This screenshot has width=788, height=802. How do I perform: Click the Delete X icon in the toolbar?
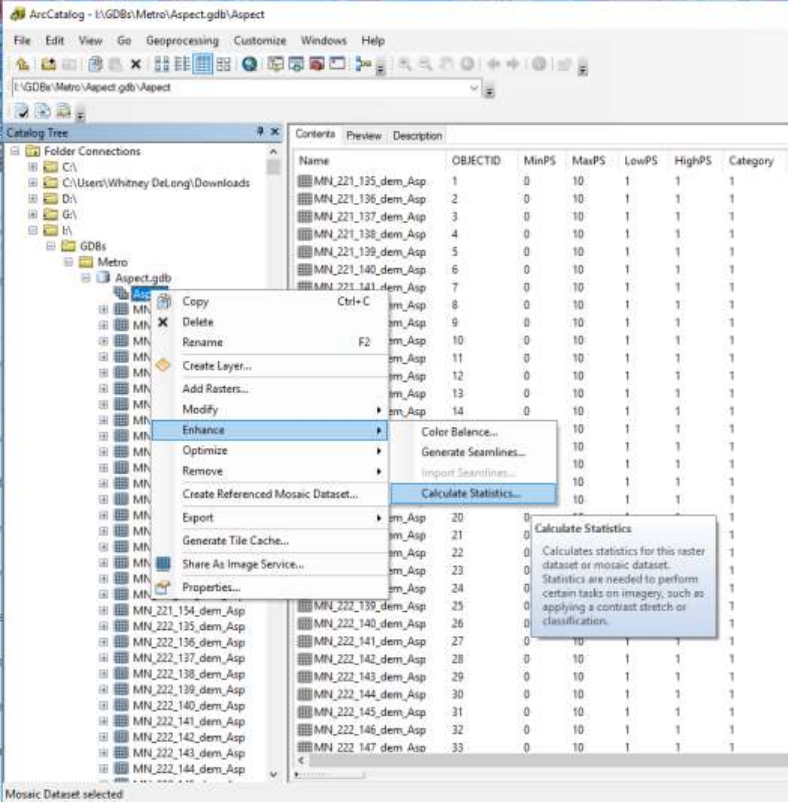click(x=136, y=64)
